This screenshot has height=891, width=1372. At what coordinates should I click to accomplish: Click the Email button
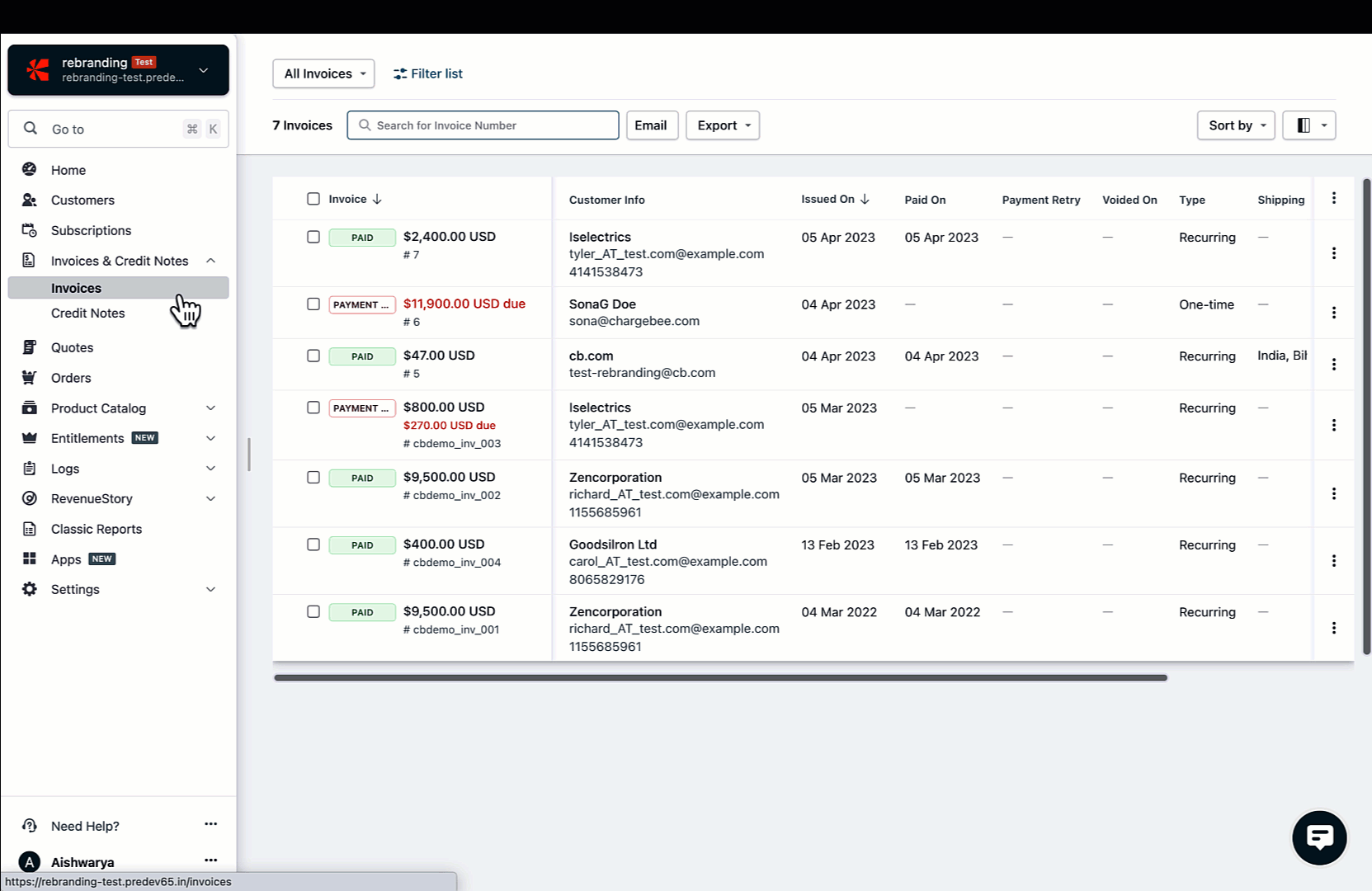652,125
